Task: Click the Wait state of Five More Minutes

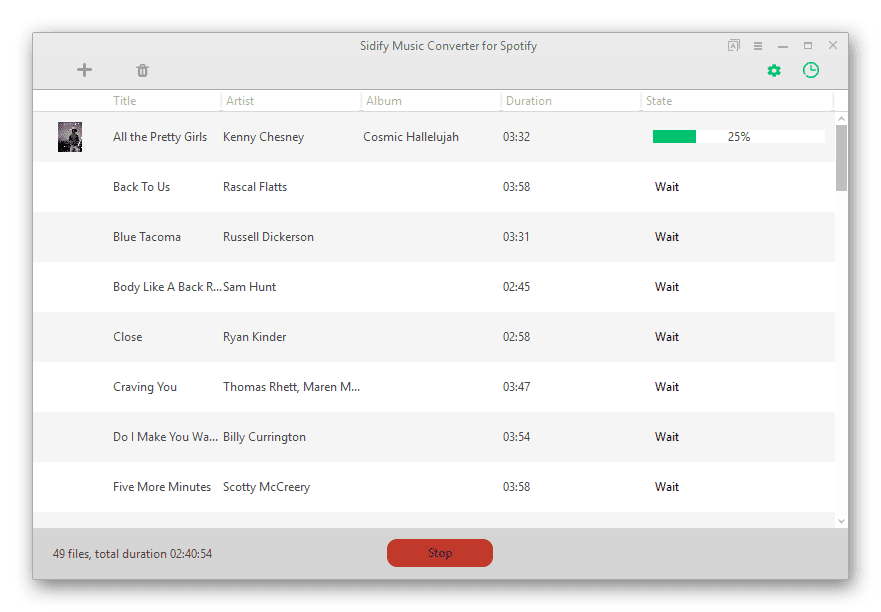Action: (x=667, y=487)
